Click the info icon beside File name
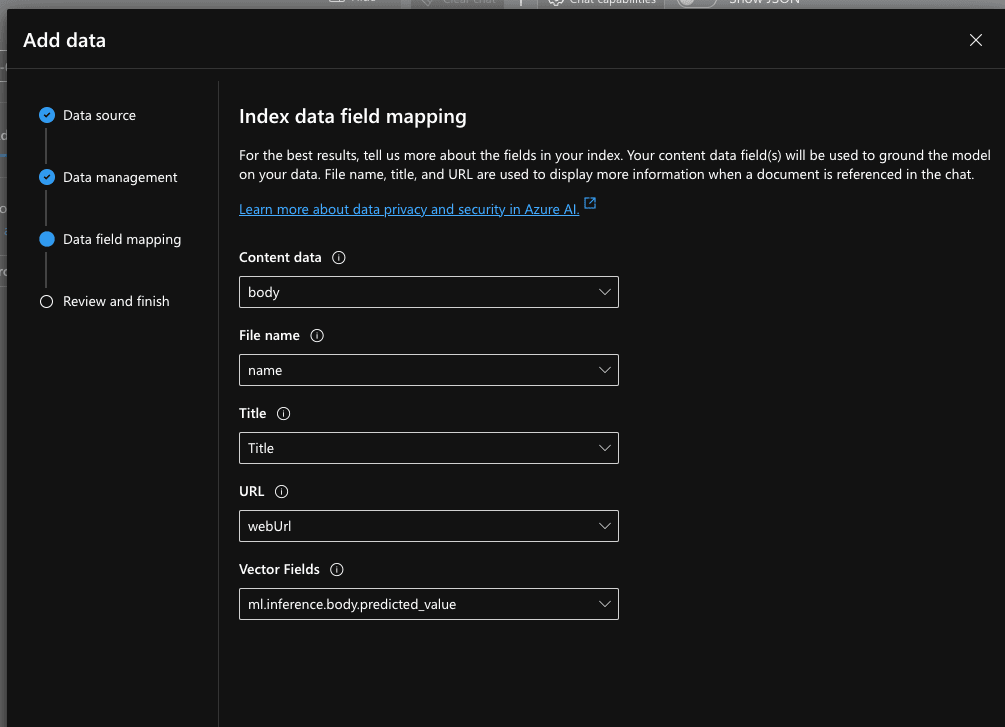Image resolution: width=1005 pixels, height=727 pixels. 317,335
